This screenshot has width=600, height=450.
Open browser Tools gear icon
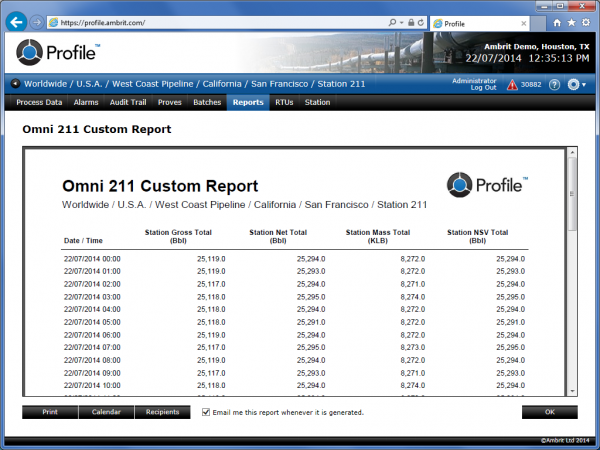click(x=586, y=23)
